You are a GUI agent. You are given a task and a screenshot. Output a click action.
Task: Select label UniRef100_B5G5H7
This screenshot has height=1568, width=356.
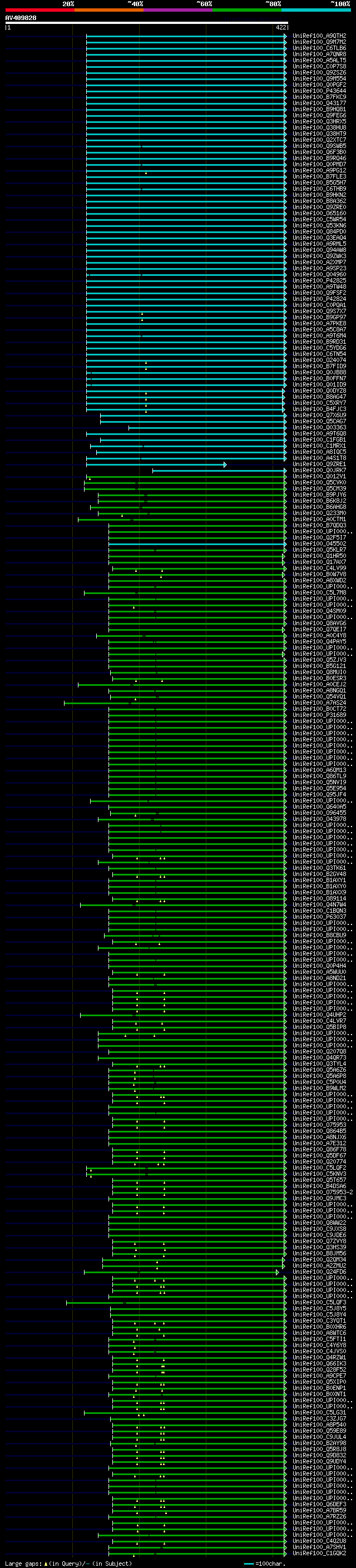[319, 182]
